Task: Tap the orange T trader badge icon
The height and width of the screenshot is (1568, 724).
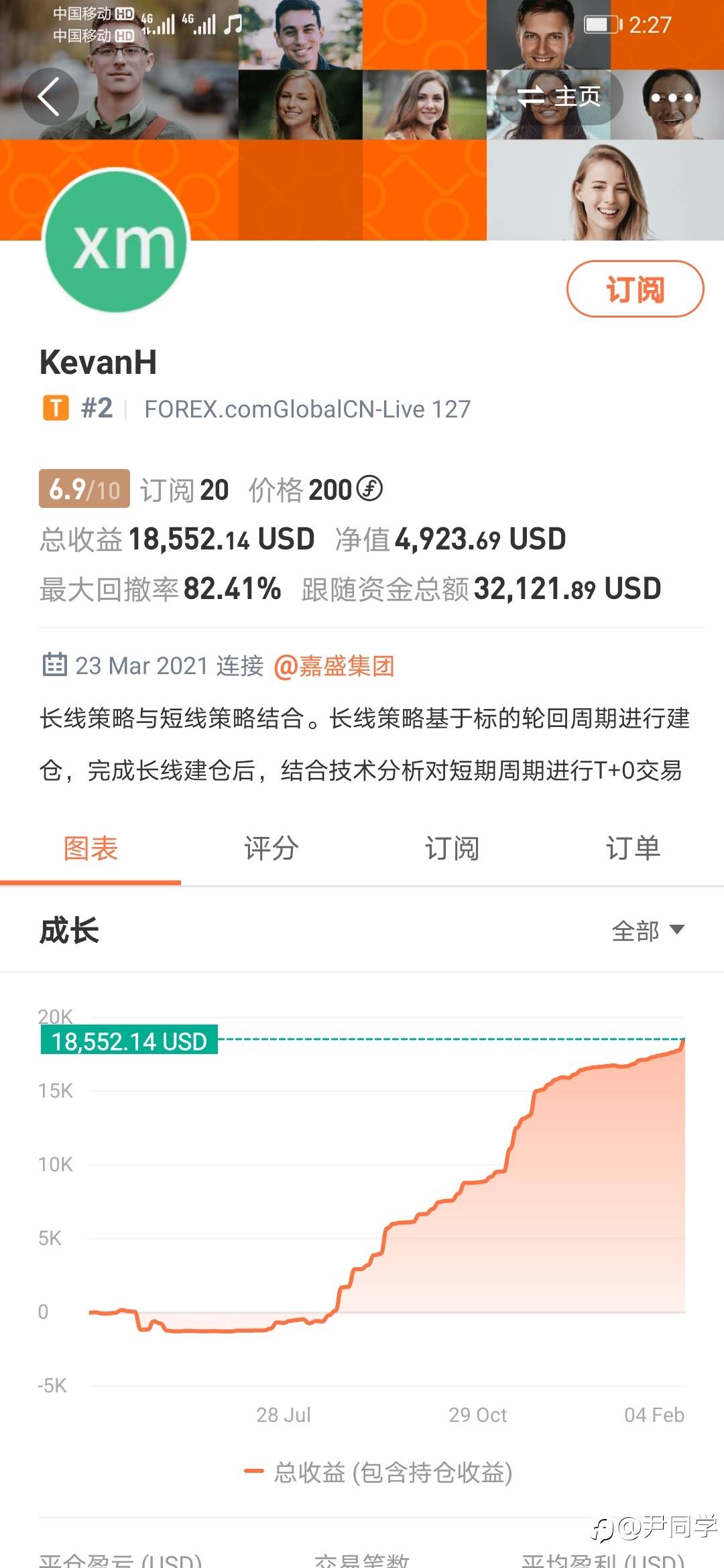Action: 56,407
